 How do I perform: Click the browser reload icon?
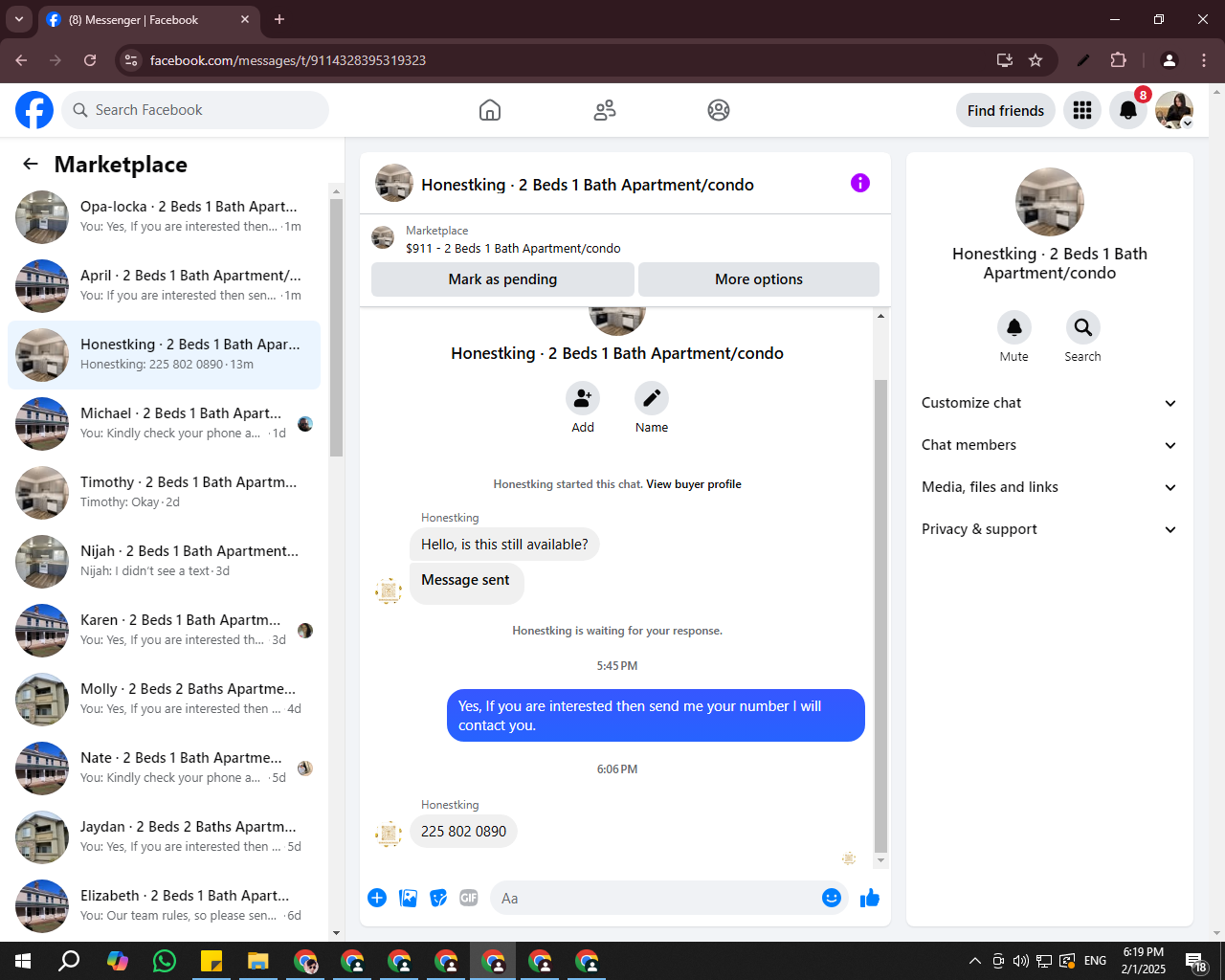[x=90, y=60]
